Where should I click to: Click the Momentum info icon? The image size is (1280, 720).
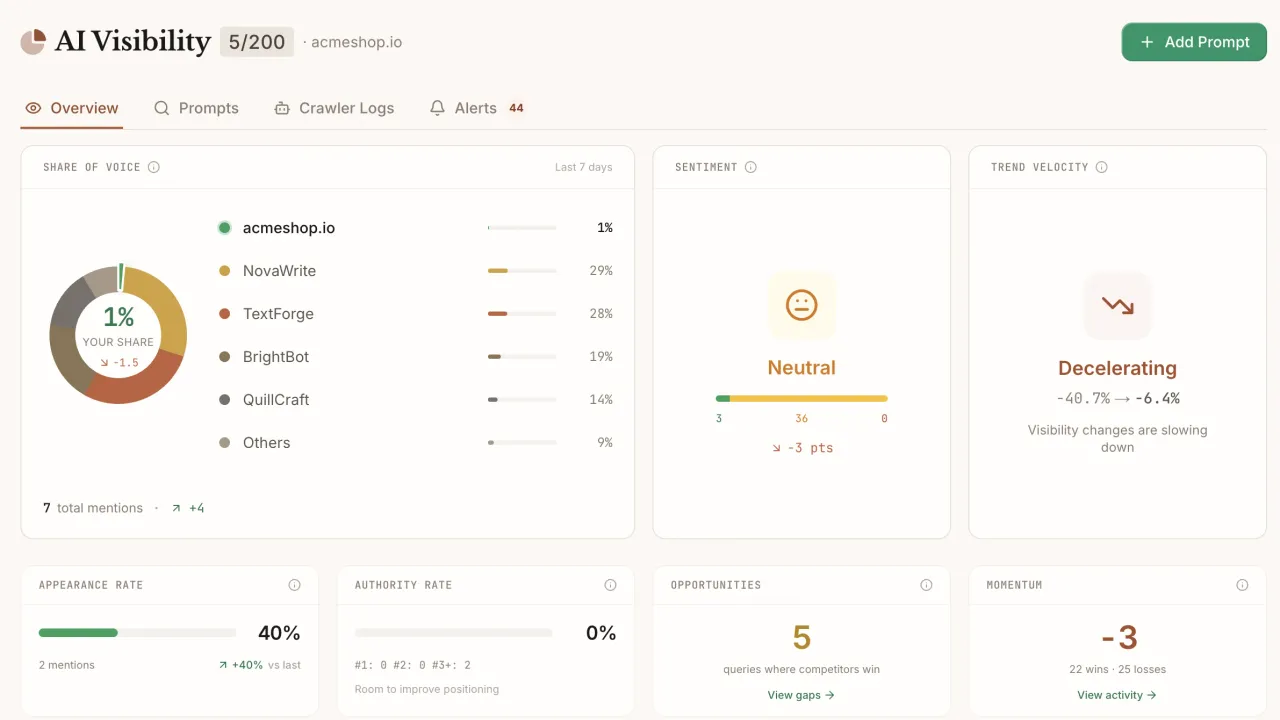pos(1242,585)
